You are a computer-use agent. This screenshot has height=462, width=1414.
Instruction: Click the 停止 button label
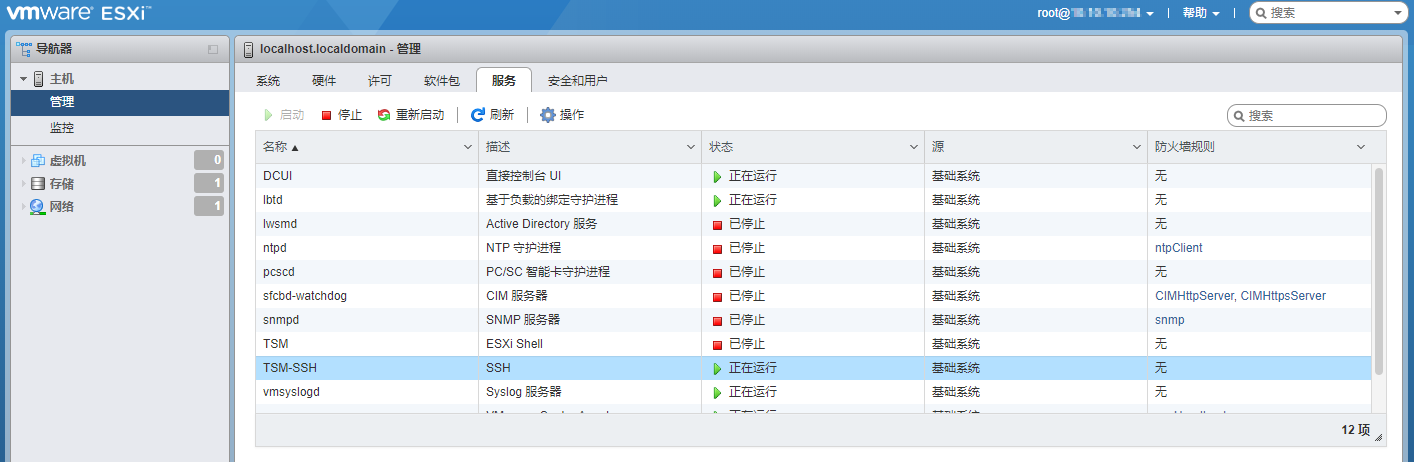(x=350, y=115)
